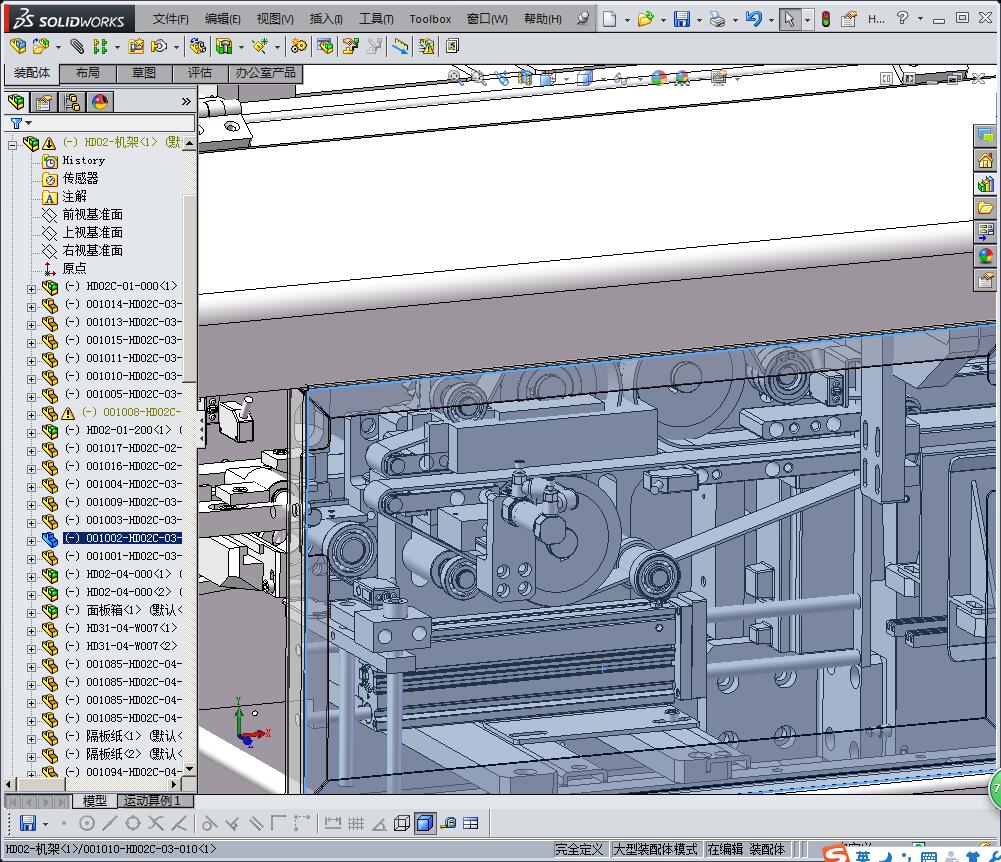Switch to the 评估 (Evaluate) tab

(x=200, y=73)
